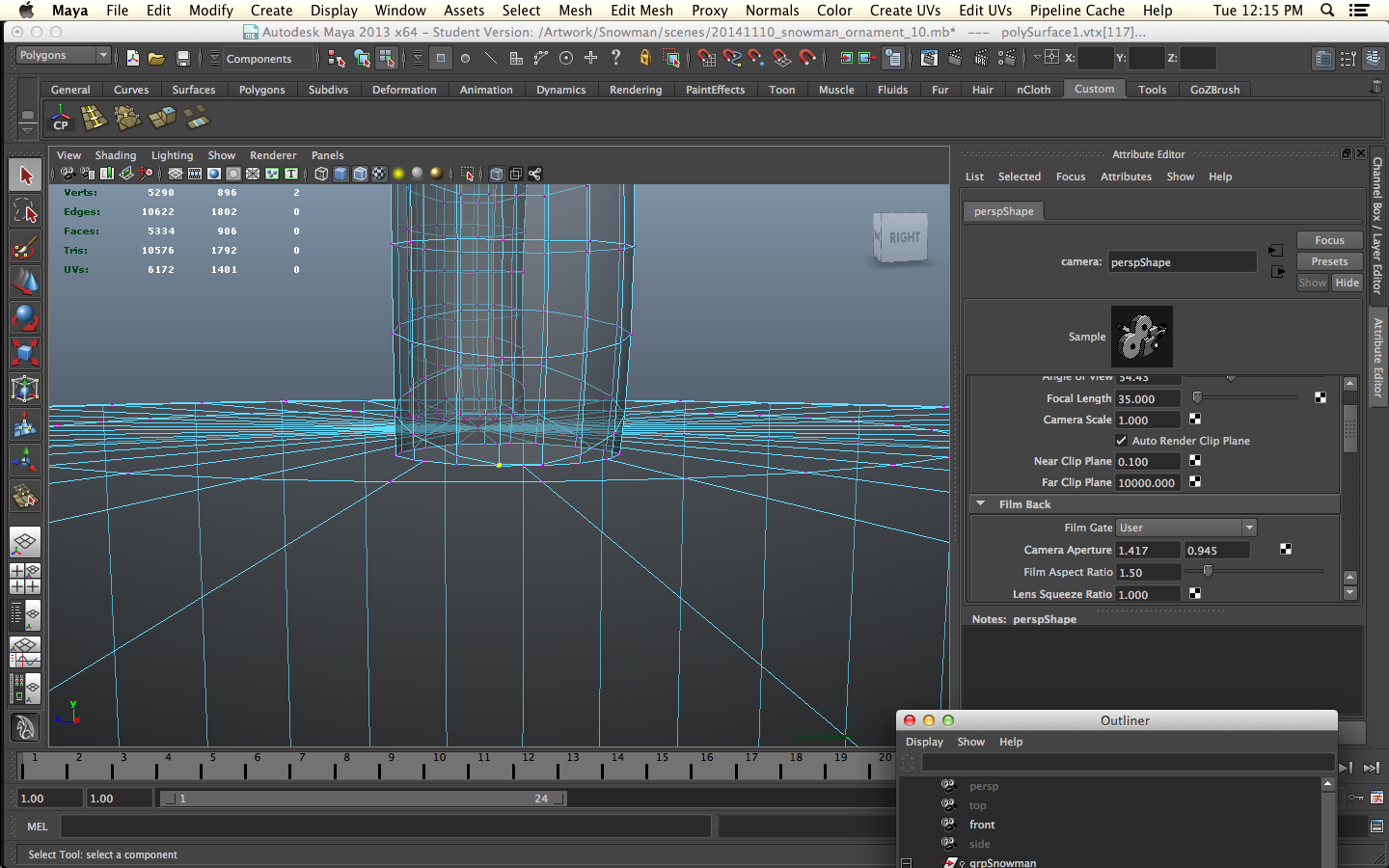Switch to the Polygons shelf tab
The width and height of the screenshot is (1389, 868).
pyautogui.click(x=262, y=90)
